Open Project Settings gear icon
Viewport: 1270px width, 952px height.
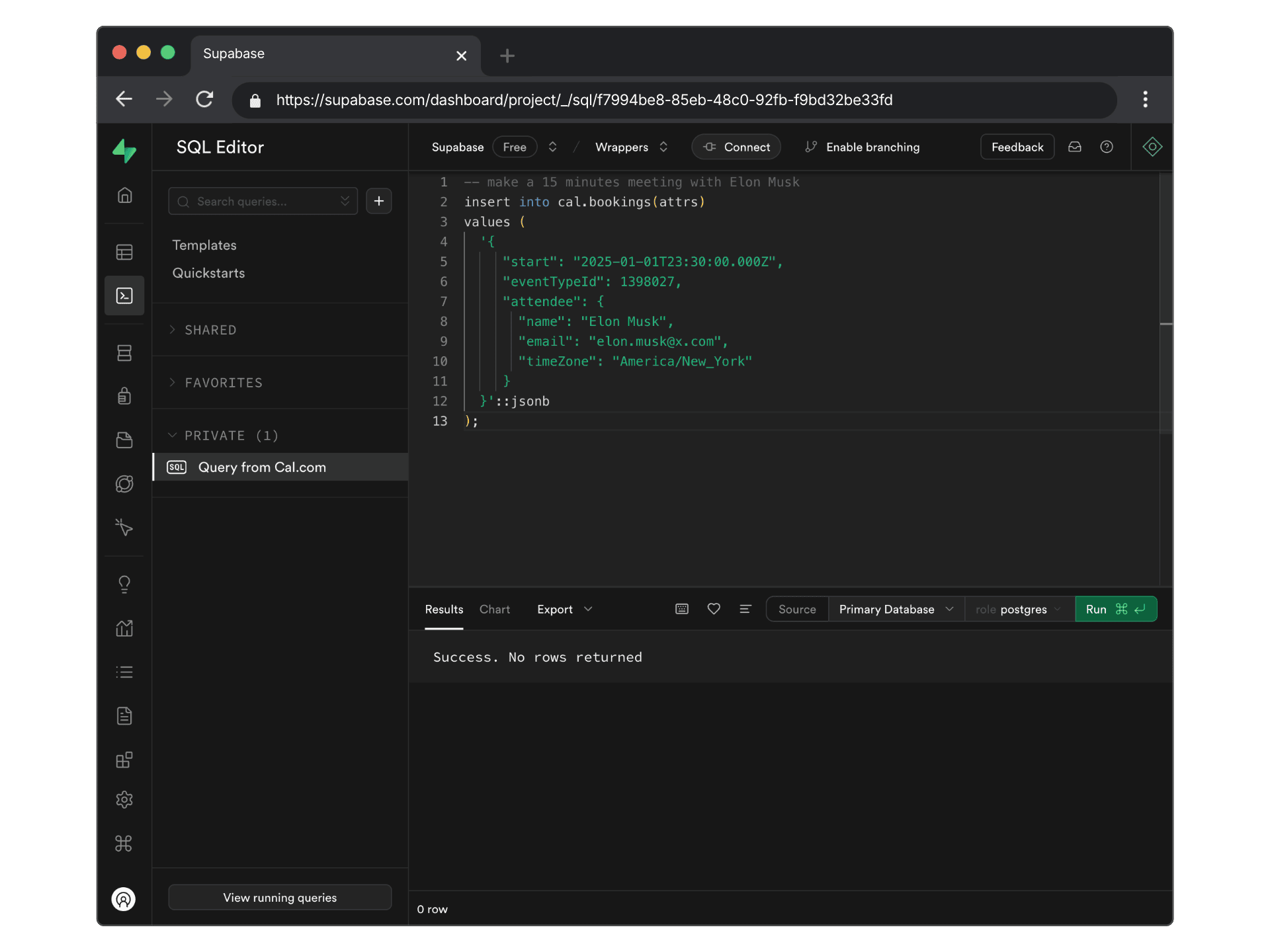tap(124, 800)
